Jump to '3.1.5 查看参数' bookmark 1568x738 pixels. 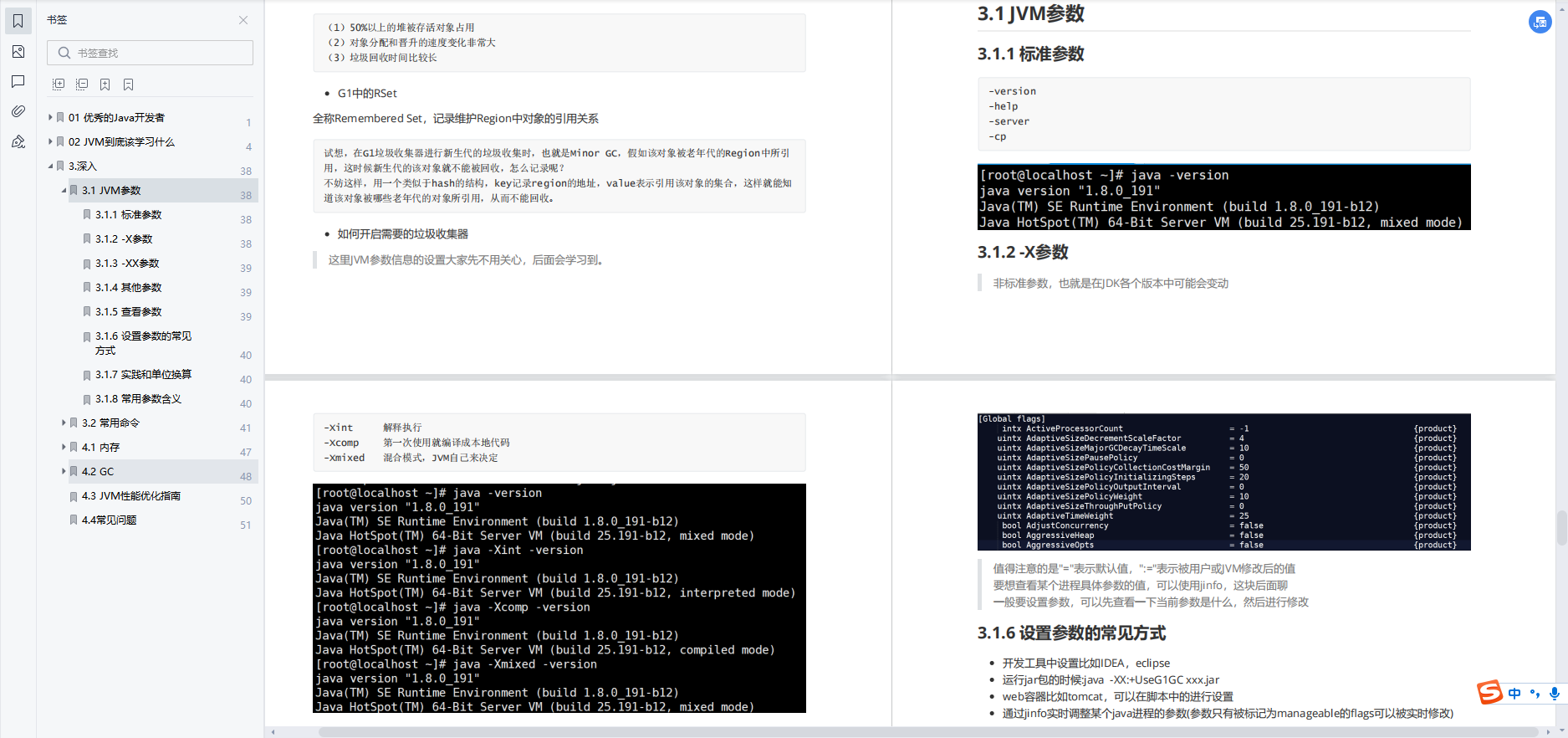(128, 312)
